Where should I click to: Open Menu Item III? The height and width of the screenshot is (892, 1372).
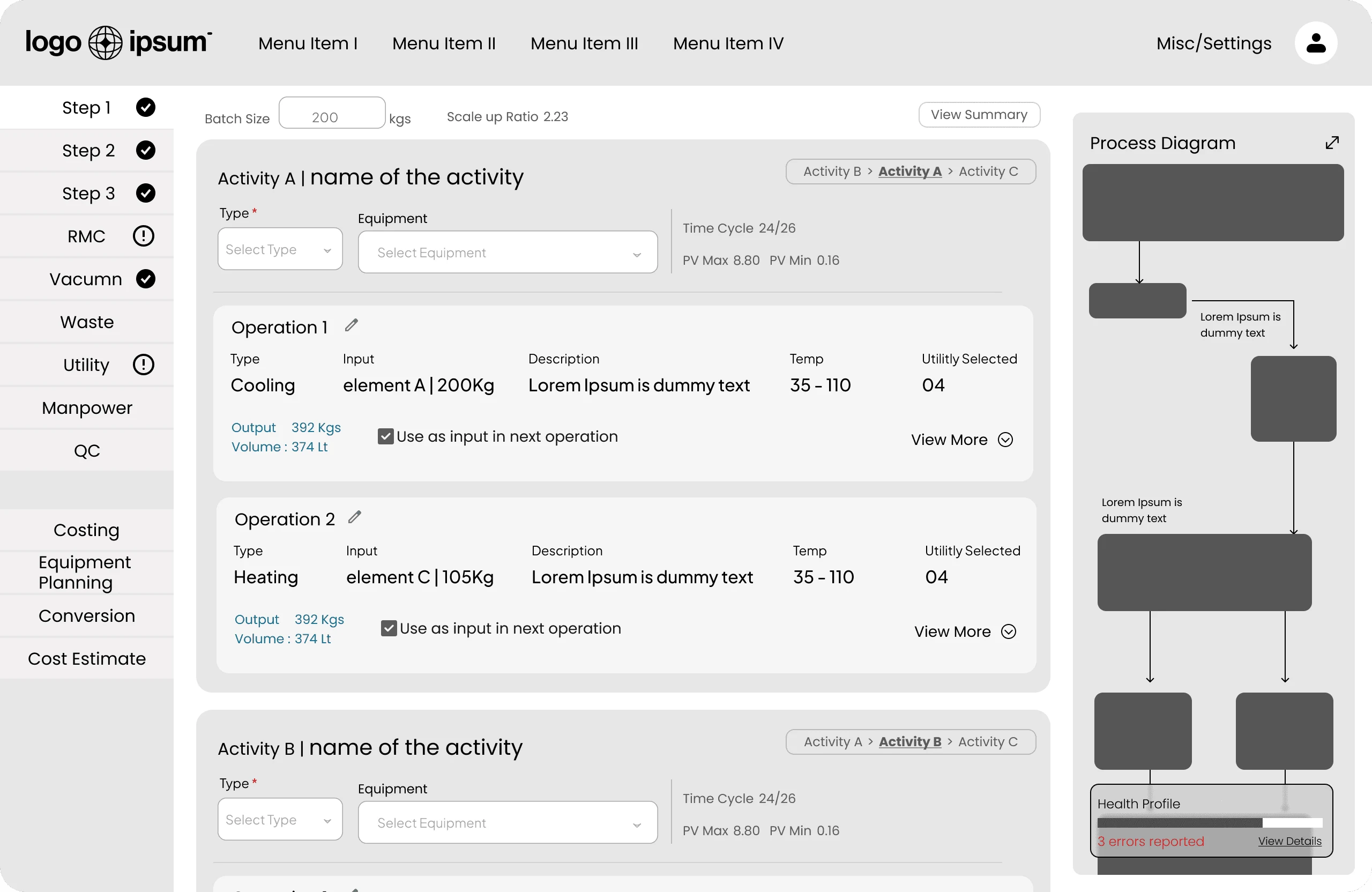coord(584,43)
